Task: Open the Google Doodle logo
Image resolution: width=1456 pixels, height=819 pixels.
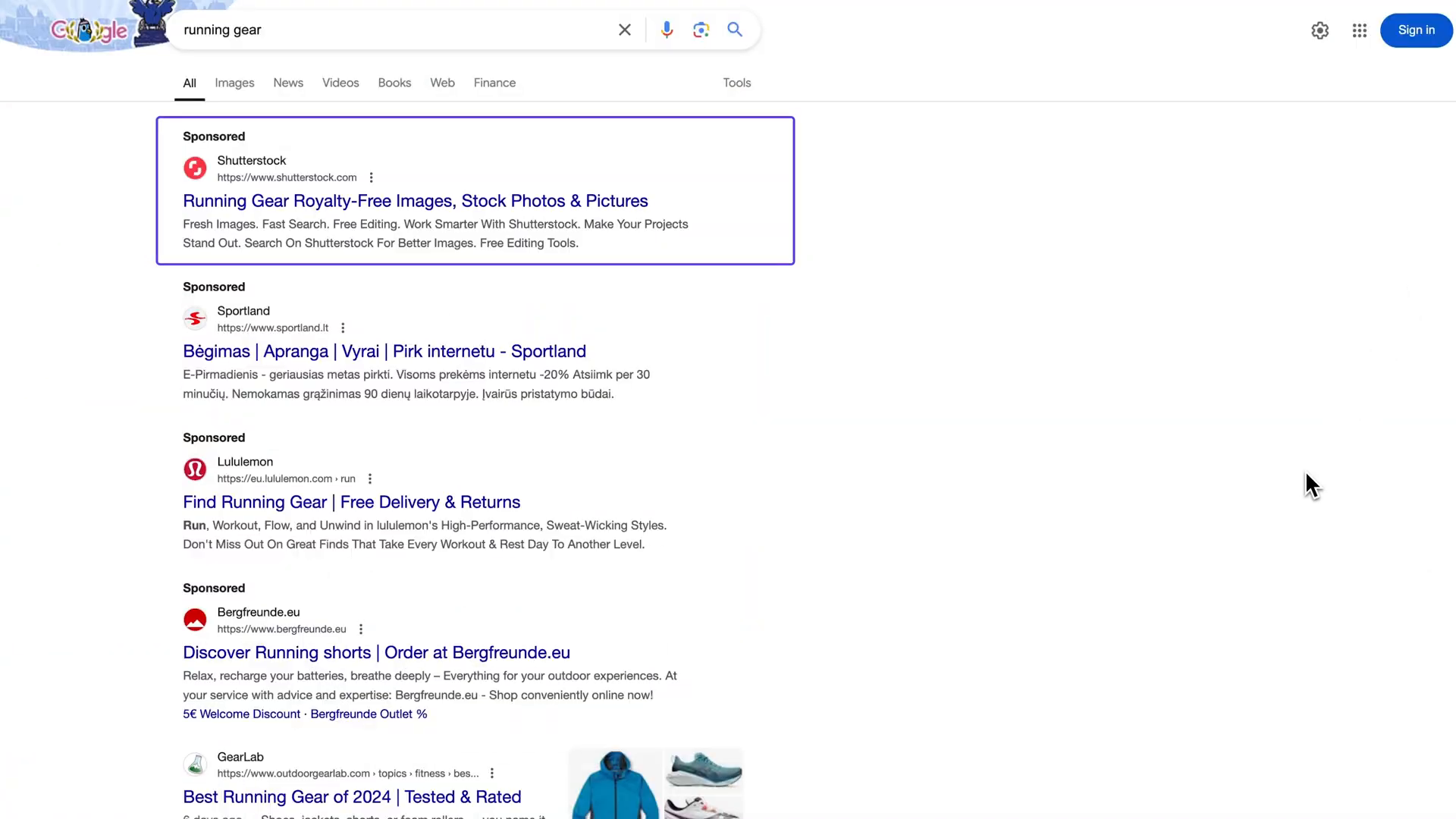Action: pos(89,30)
